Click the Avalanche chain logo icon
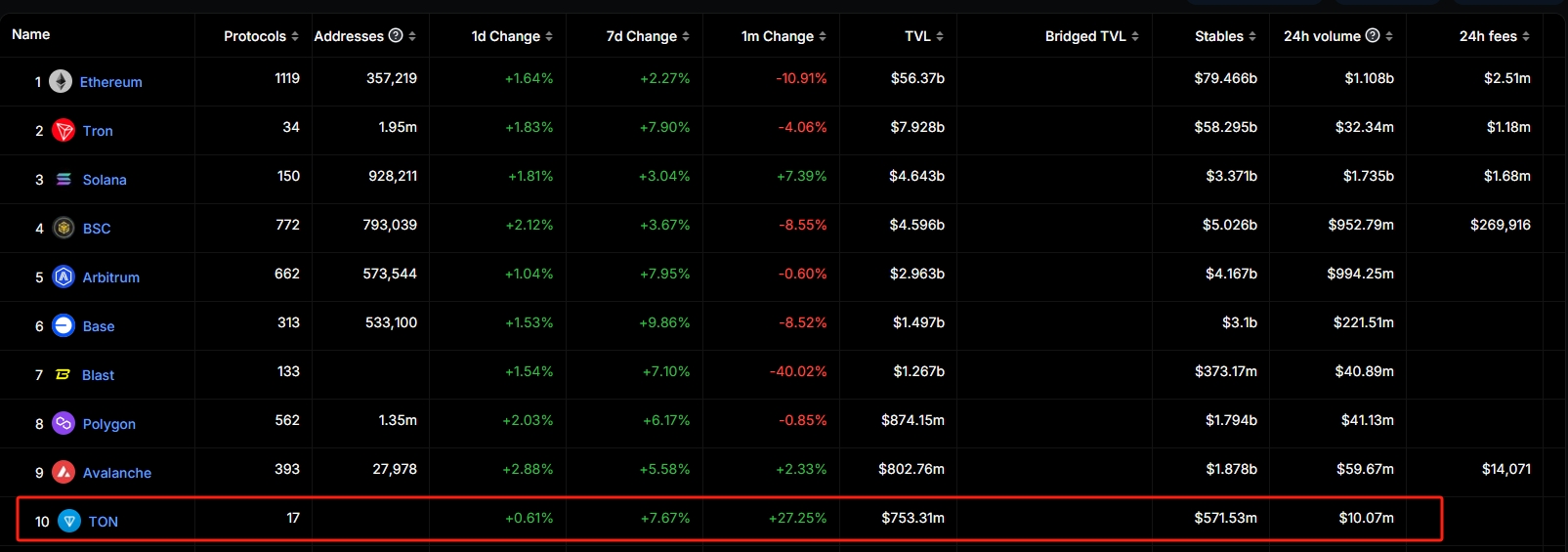Viewport: 1568px width, 552px height. point(64,473)
